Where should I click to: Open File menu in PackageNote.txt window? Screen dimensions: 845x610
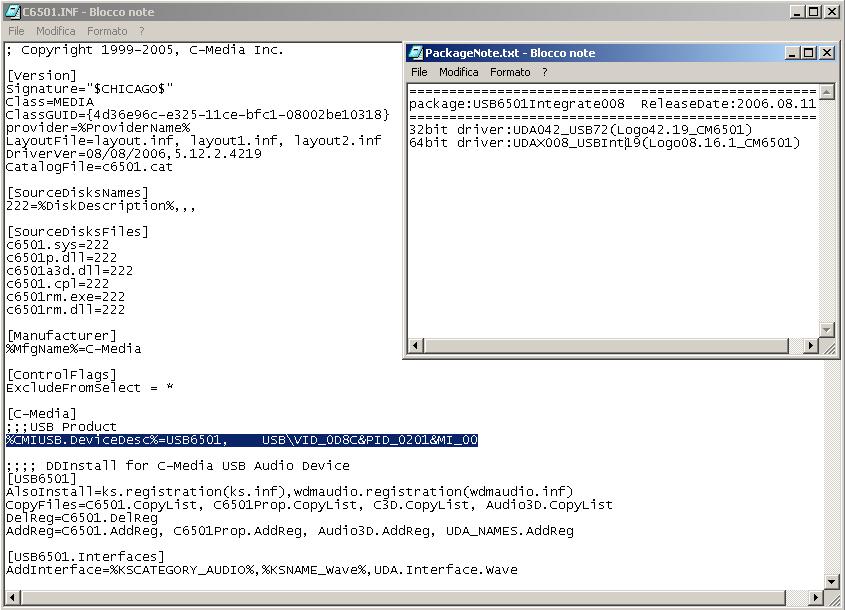(x=419, y=72)
